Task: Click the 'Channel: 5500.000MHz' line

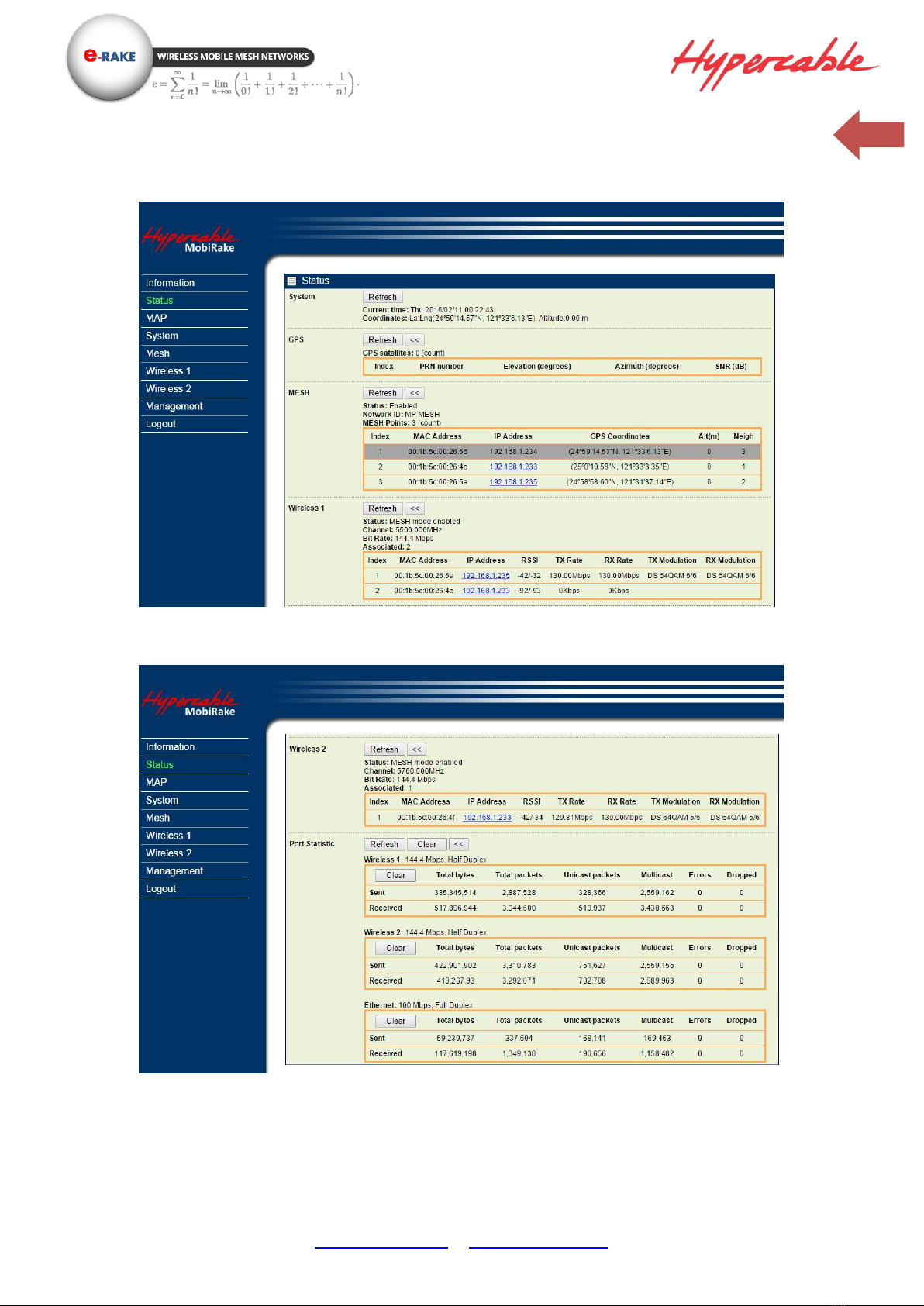Action: click(402, 530)
